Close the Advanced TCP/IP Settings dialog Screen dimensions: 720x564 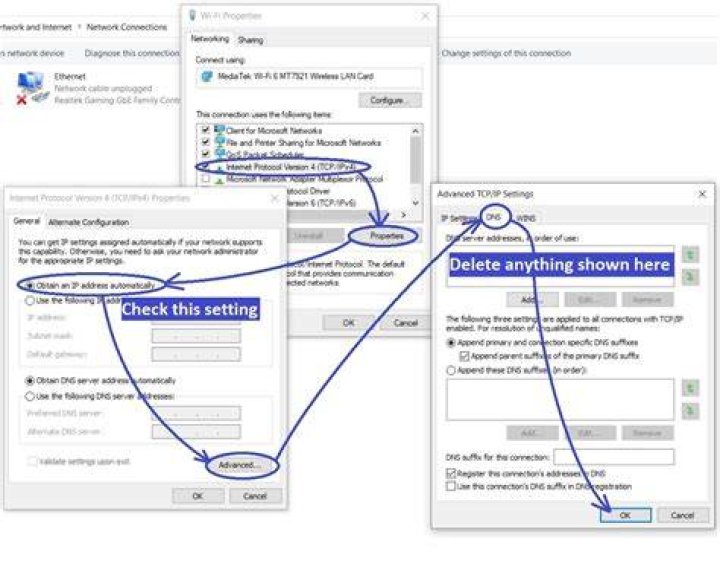click(x=702, y=194)
